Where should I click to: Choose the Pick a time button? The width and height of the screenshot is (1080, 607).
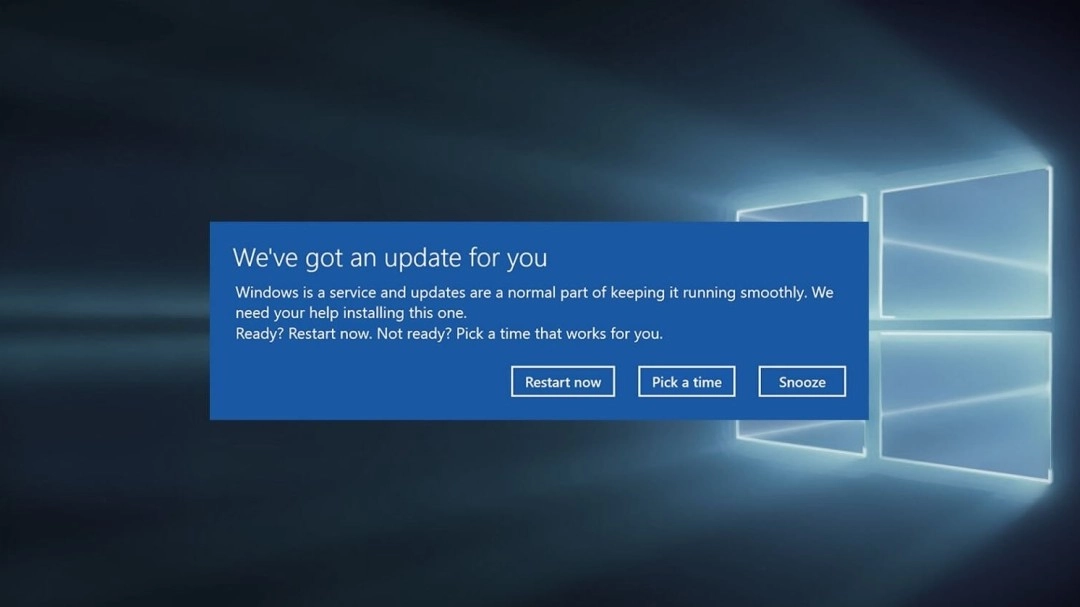tap(686, 382)
